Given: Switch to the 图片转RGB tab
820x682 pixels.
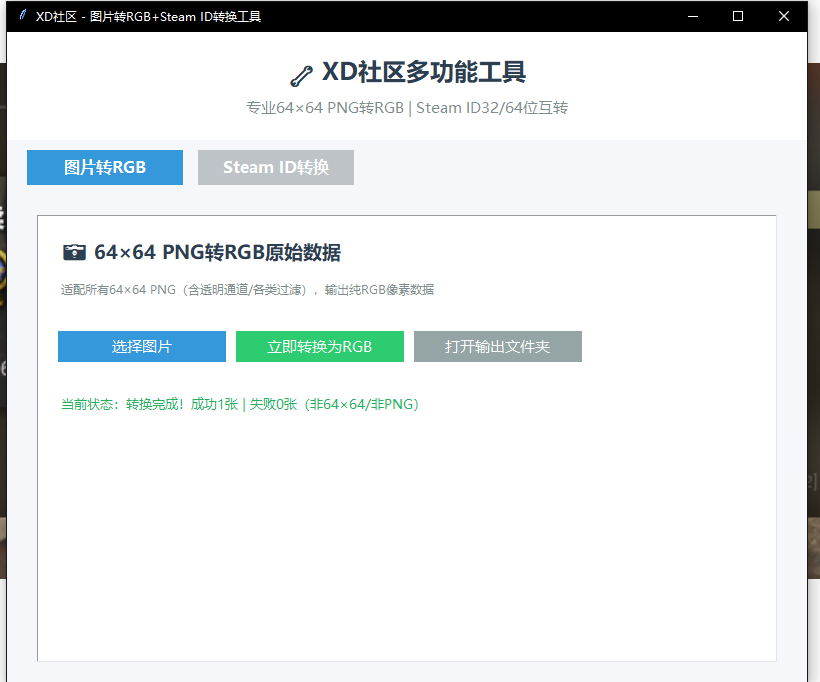Looking at the screenshot, I should (x=105, y=168).
